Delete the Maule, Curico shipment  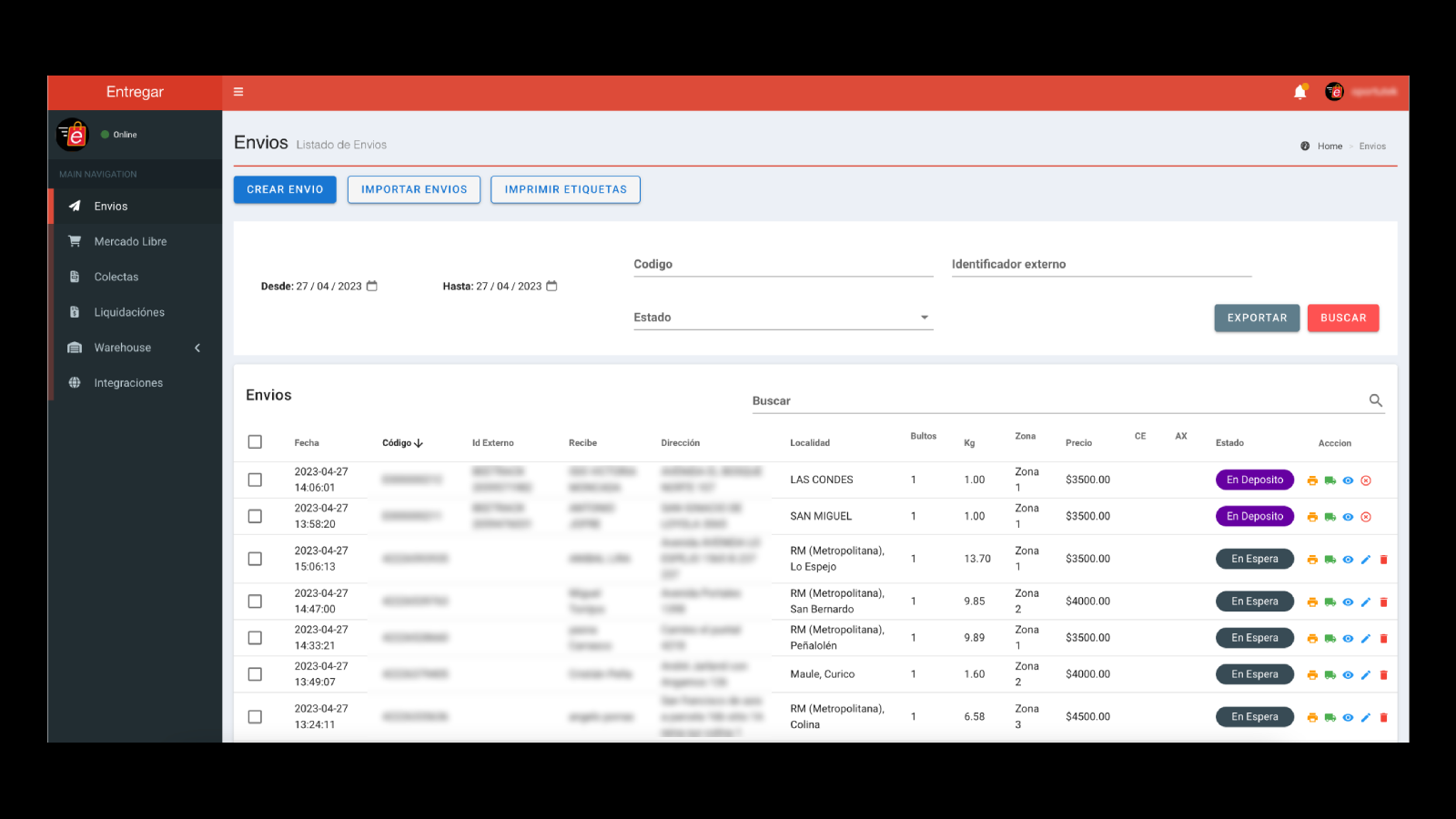point(1383,675)
